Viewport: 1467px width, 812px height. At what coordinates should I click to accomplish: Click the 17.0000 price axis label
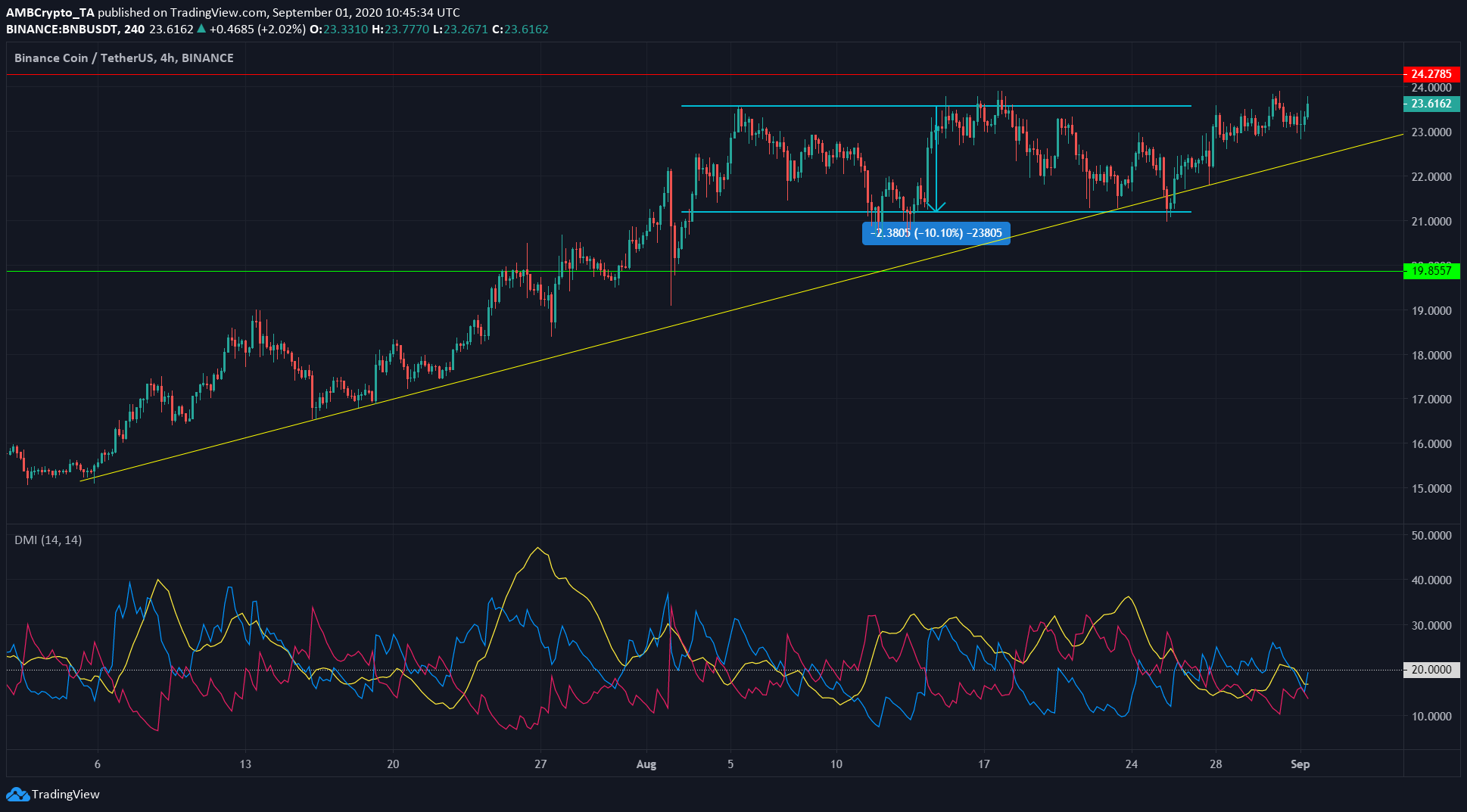pyautogui.click(x=1431, y=400)
